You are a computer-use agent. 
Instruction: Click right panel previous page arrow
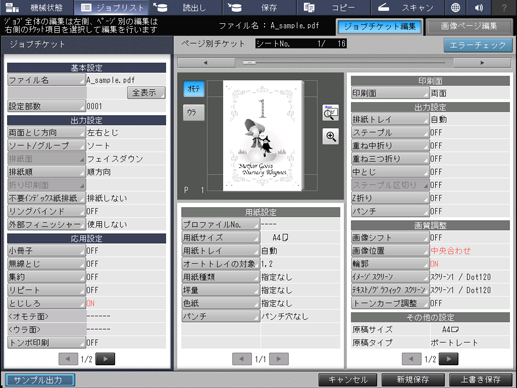coord(412,359)
